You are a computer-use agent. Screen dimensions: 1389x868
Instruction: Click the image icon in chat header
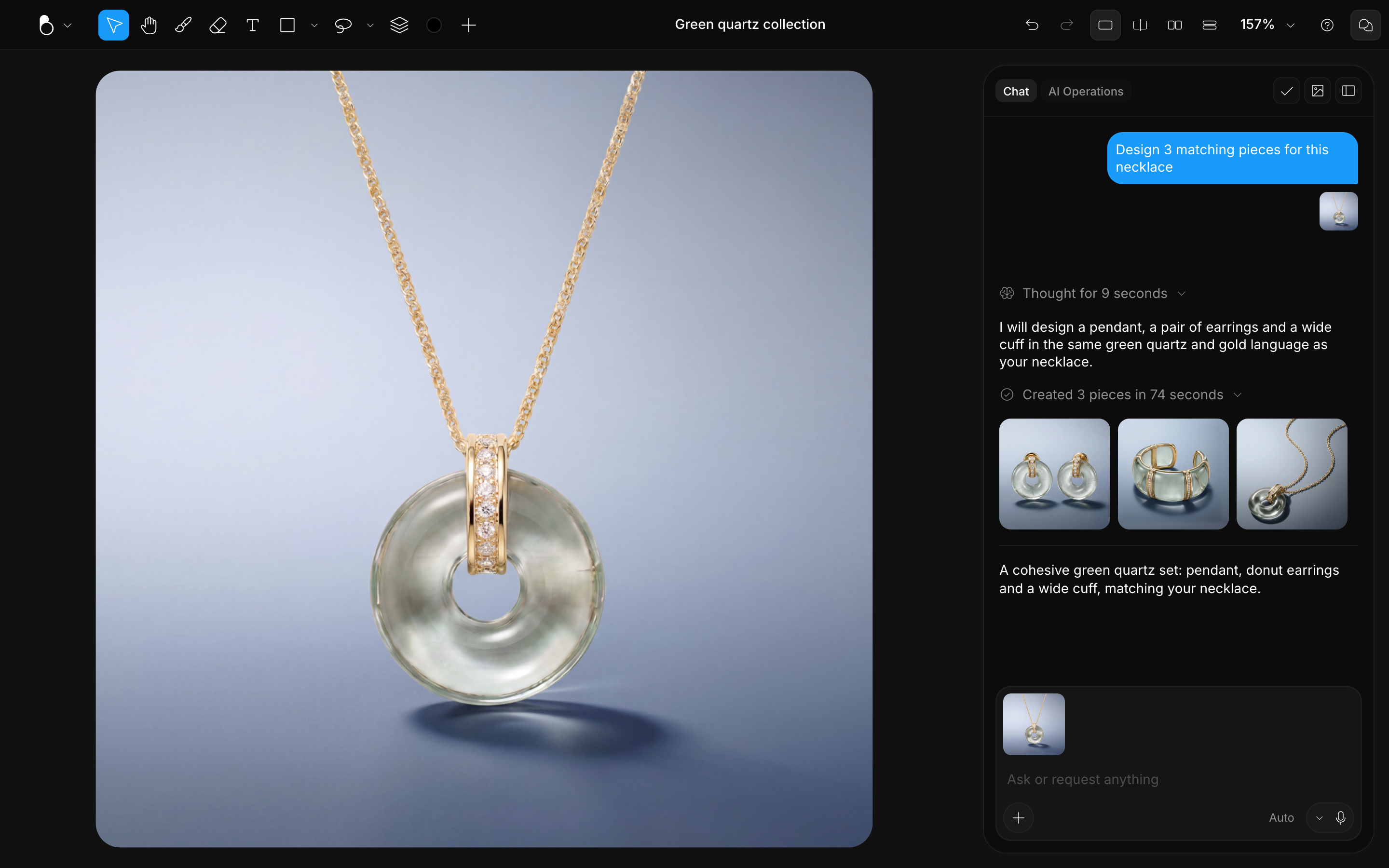pyautogui.click(x=1317, y=91)
